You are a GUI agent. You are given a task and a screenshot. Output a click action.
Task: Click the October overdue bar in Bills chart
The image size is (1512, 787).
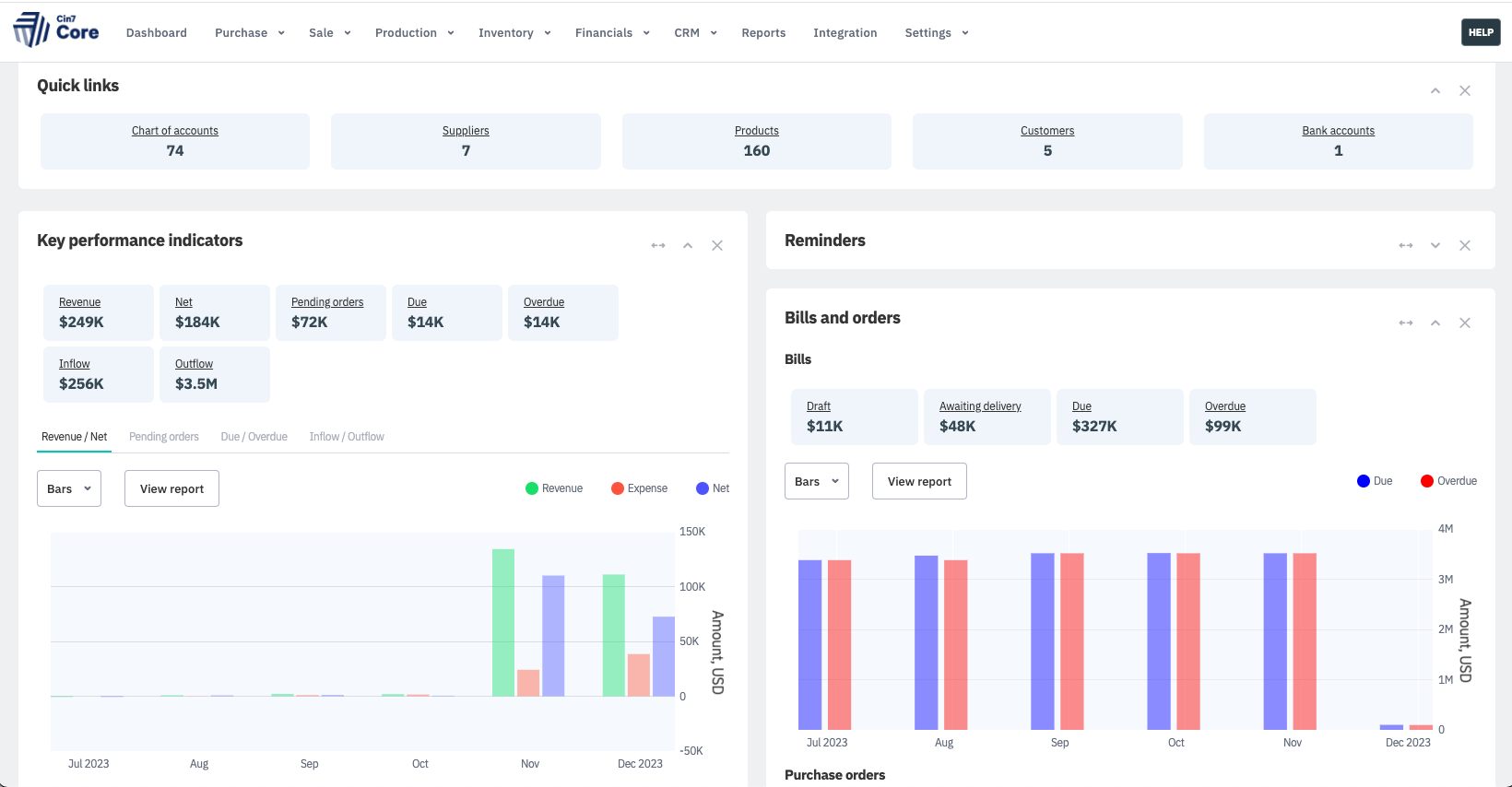pos(1188,641)
